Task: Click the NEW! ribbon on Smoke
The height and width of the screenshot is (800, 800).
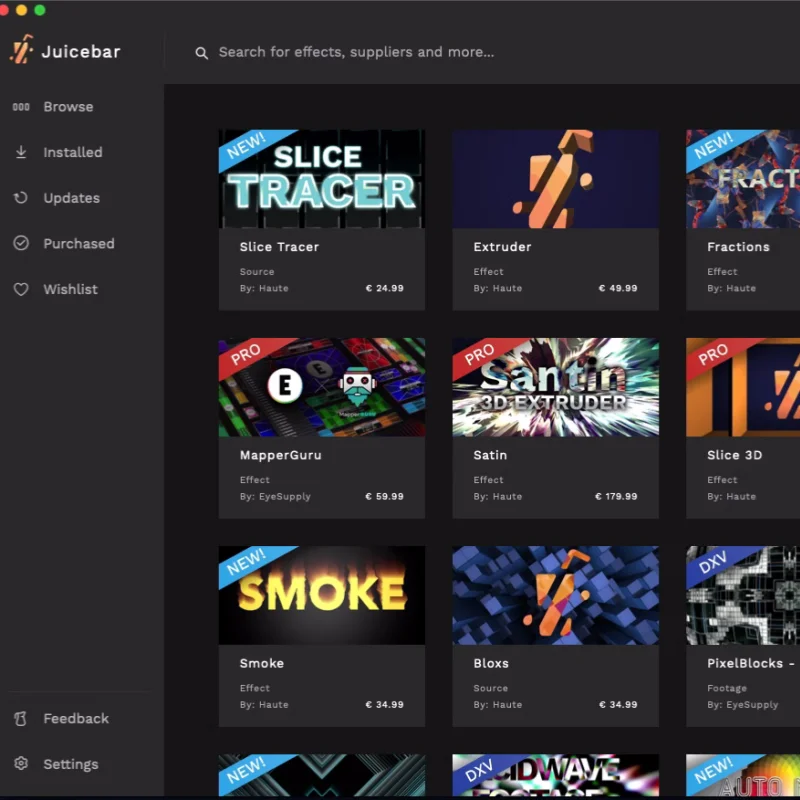Action: click(247, 562)
